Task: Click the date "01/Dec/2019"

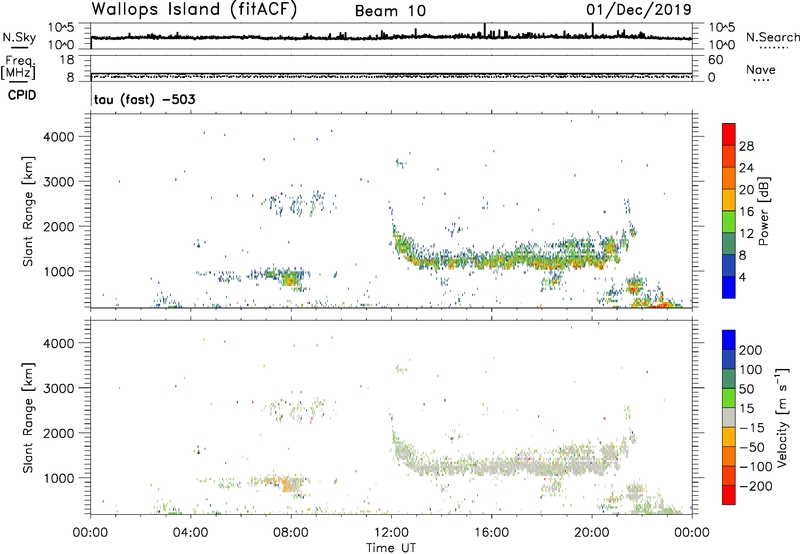Action: click(x=638, y=10)
